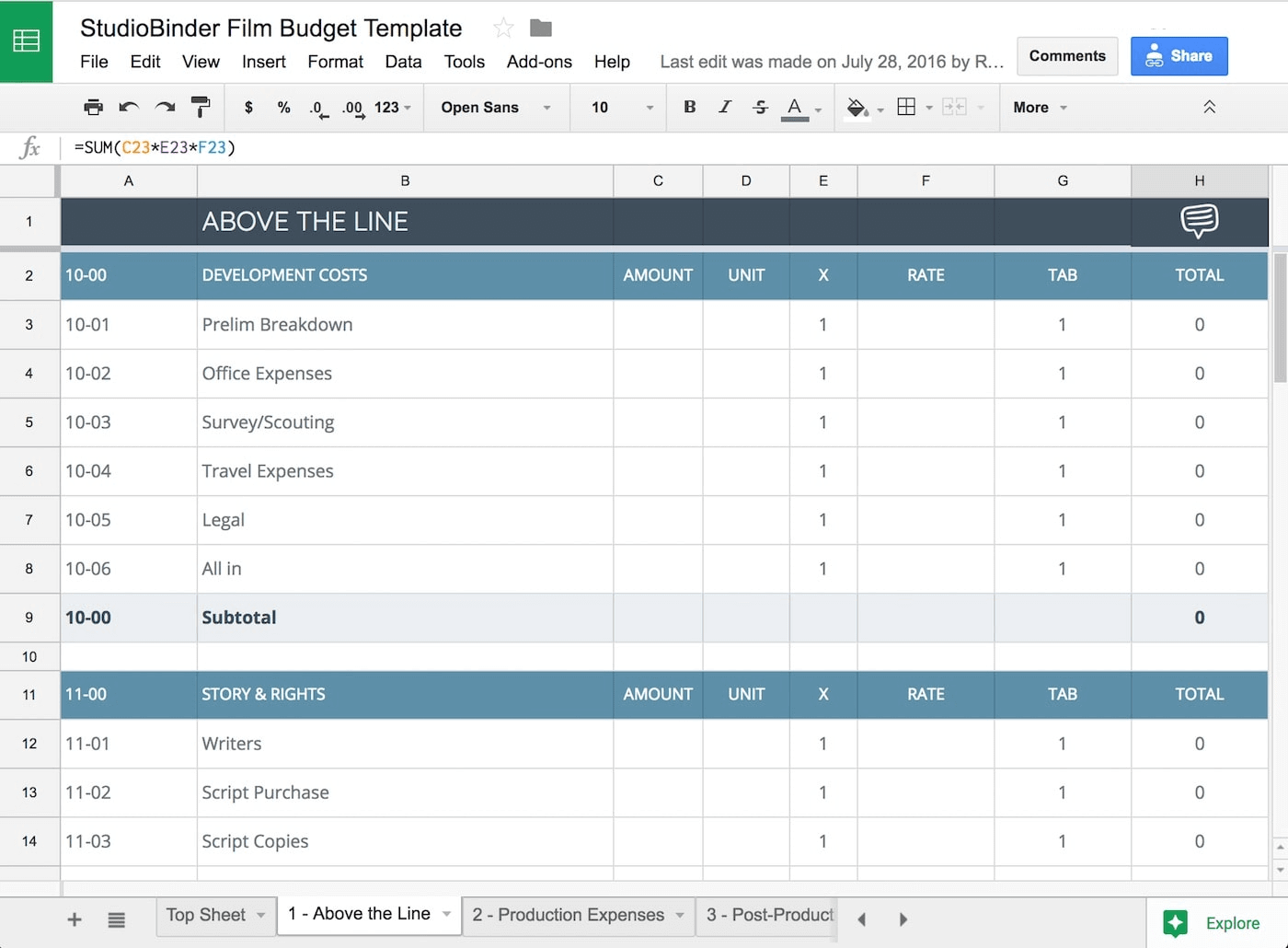Share the spreadsheet
The width and height of the screenshot is (1288, 948).
1179,56
